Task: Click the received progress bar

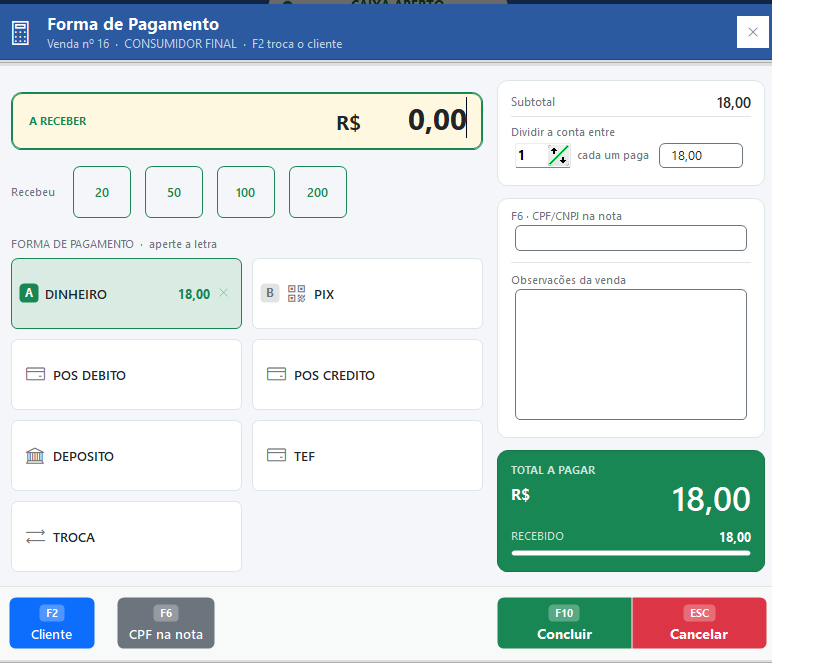Action: tap(630, 553)
